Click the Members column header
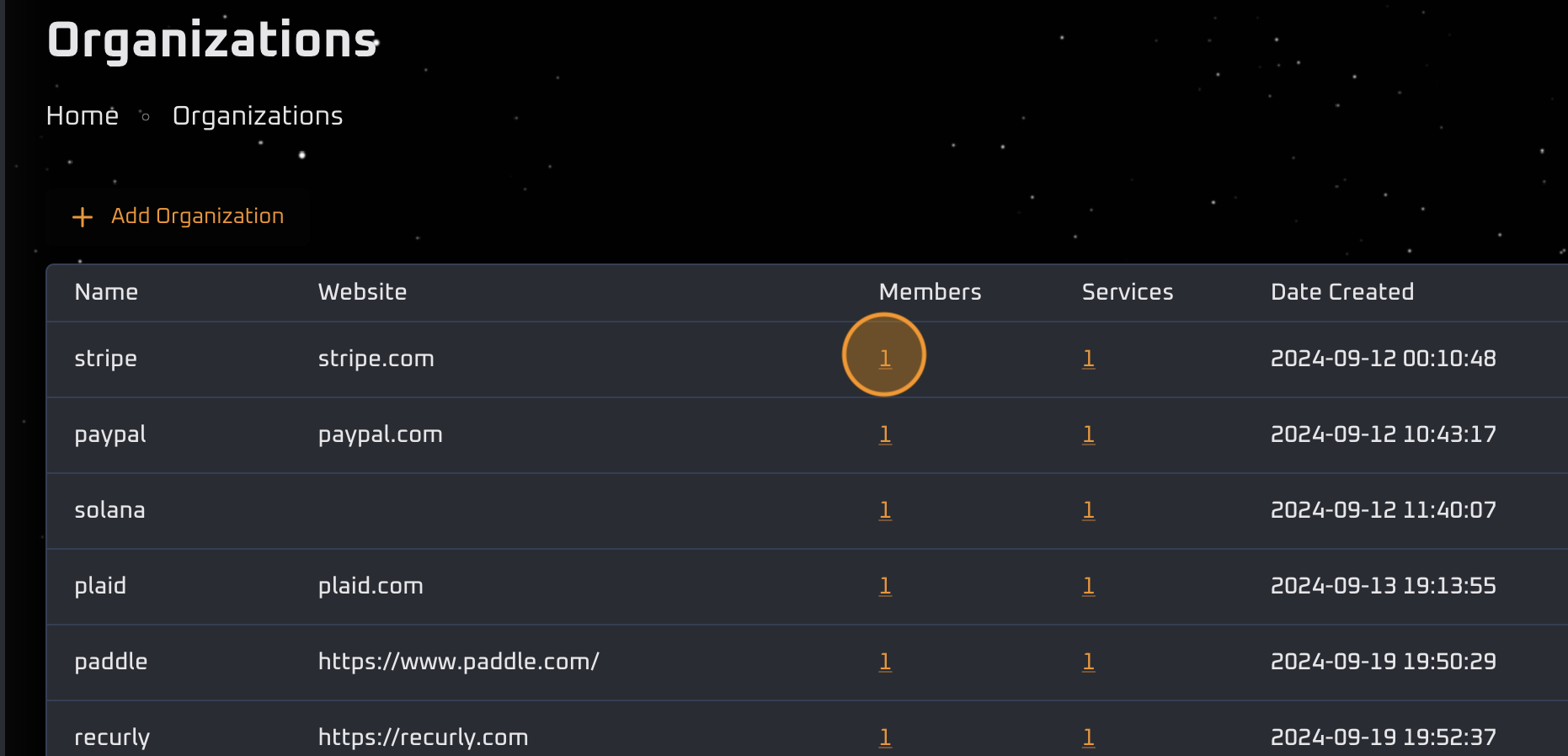Viewport: 1568px width, 756px height. pyautogui.click(x=930, y=292)
